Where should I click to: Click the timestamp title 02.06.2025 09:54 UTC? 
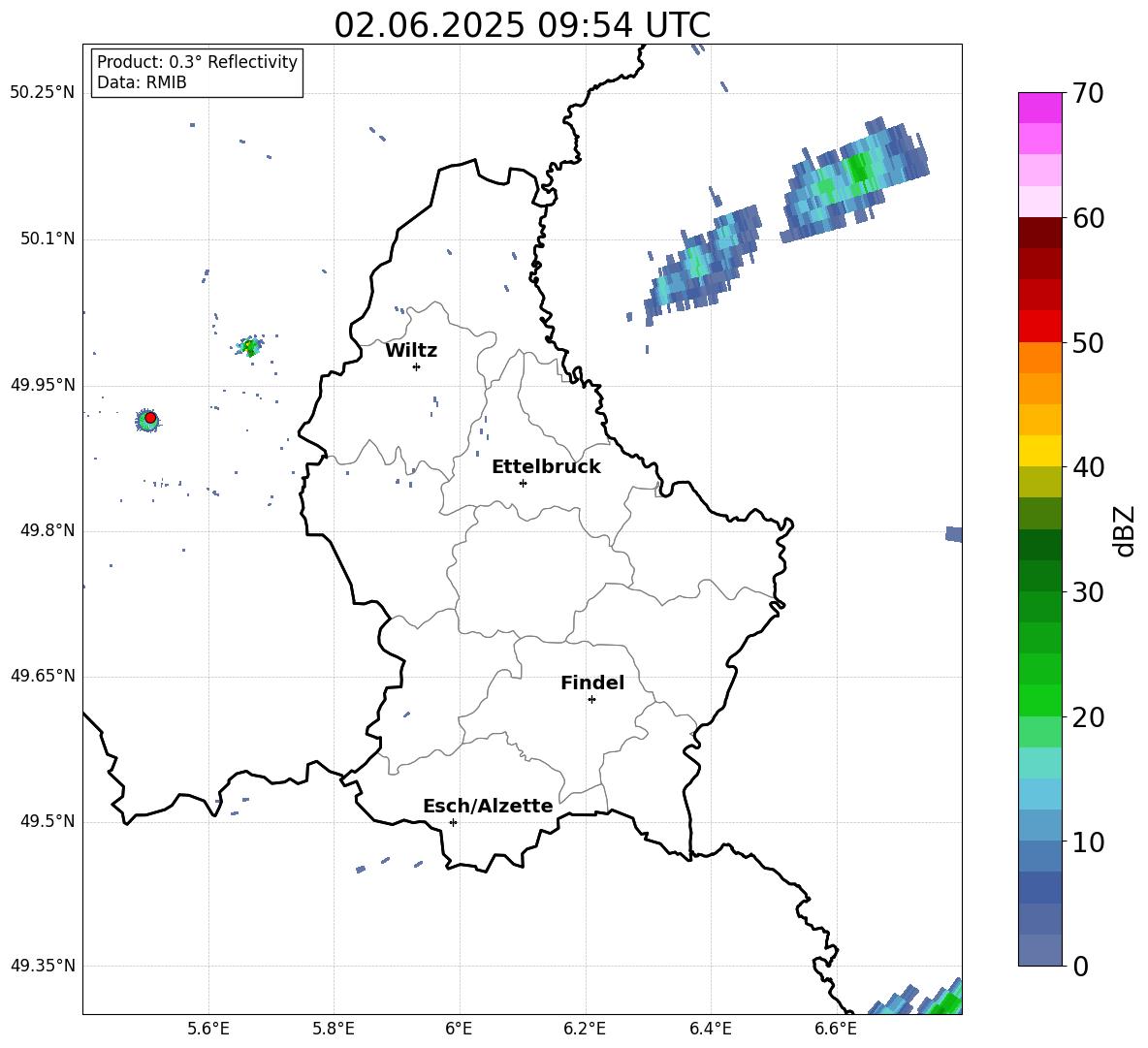click(522, 25)
